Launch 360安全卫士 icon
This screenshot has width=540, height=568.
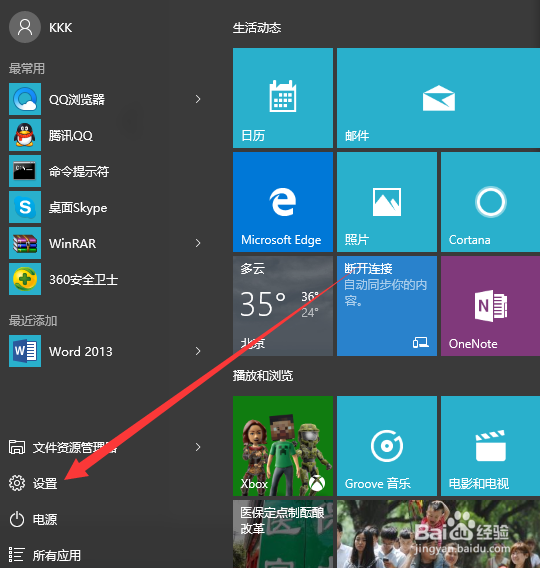coord(25,279)
